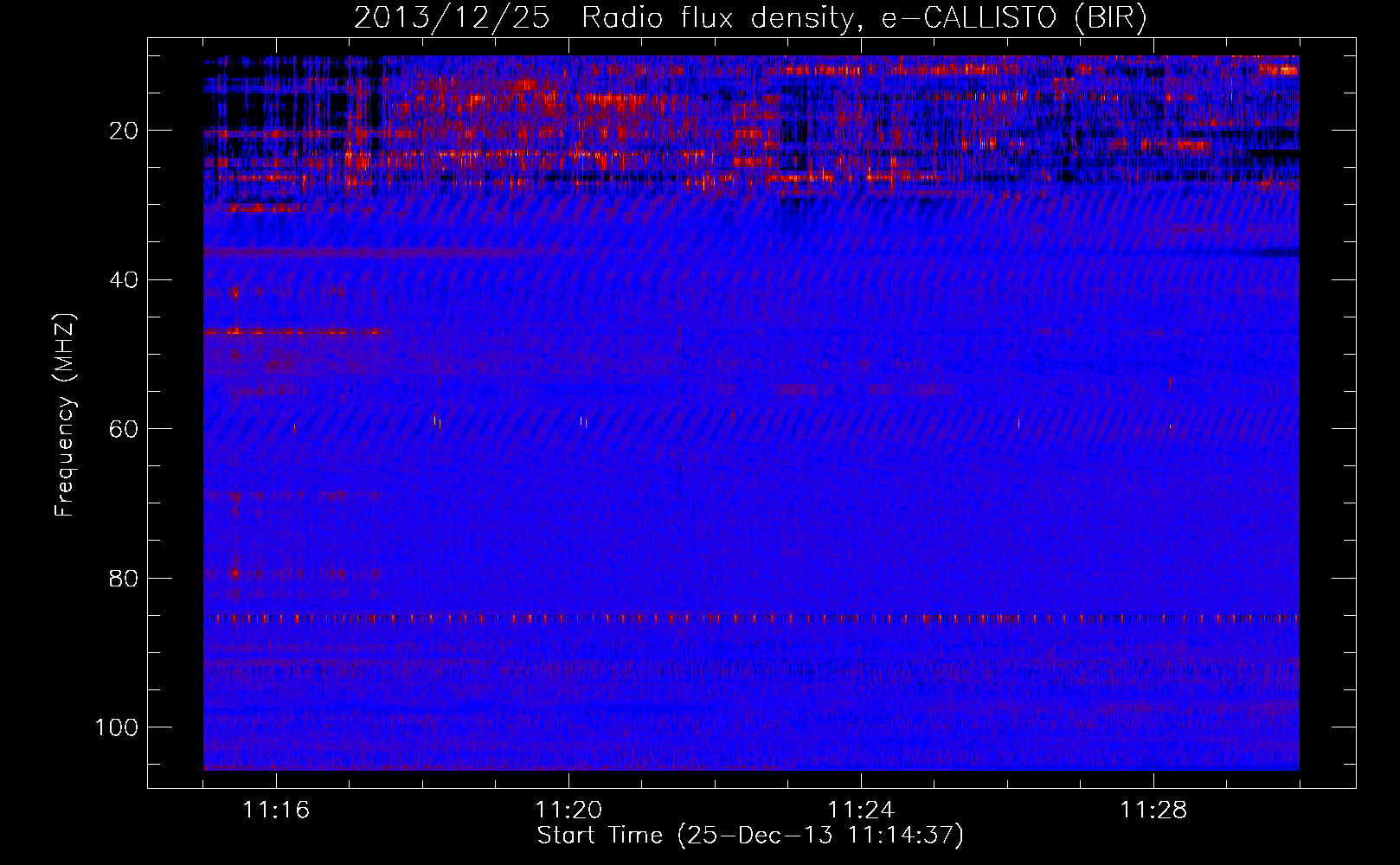Viewport: 1400px width, 865px height.
Task: Click the '11:24' time tick label
Action: [861, 811]
